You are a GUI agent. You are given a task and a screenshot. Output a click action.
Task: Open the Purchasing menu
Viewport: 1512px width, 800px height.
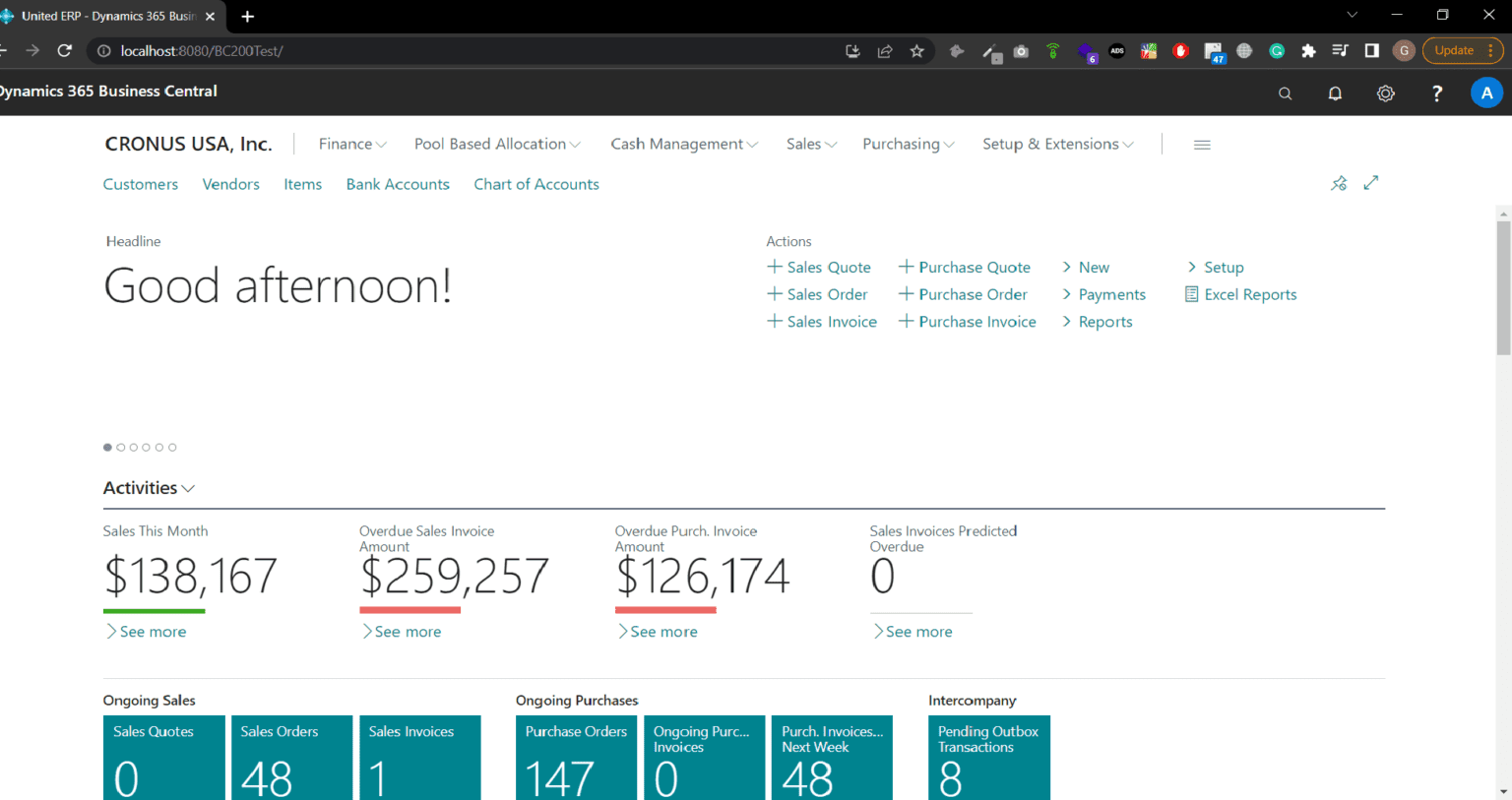[908, 145]
